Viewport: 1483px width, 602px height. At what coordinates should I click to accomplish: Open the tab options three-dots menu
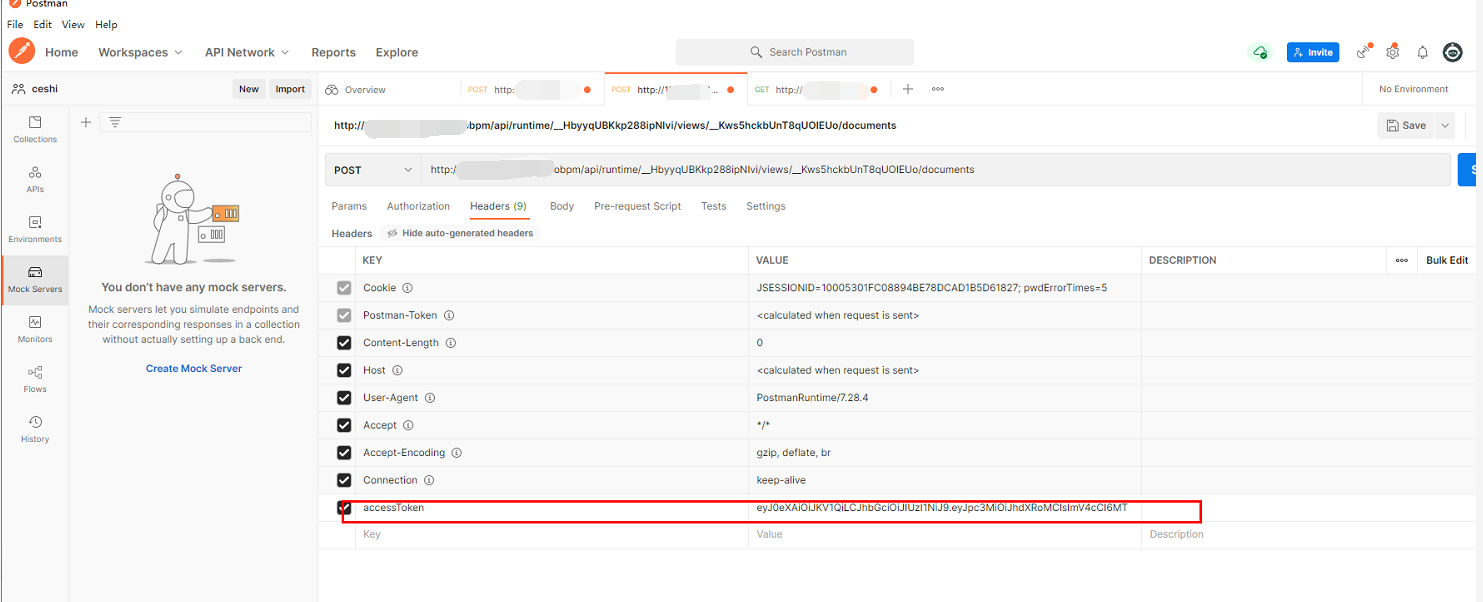click(938, 89)
